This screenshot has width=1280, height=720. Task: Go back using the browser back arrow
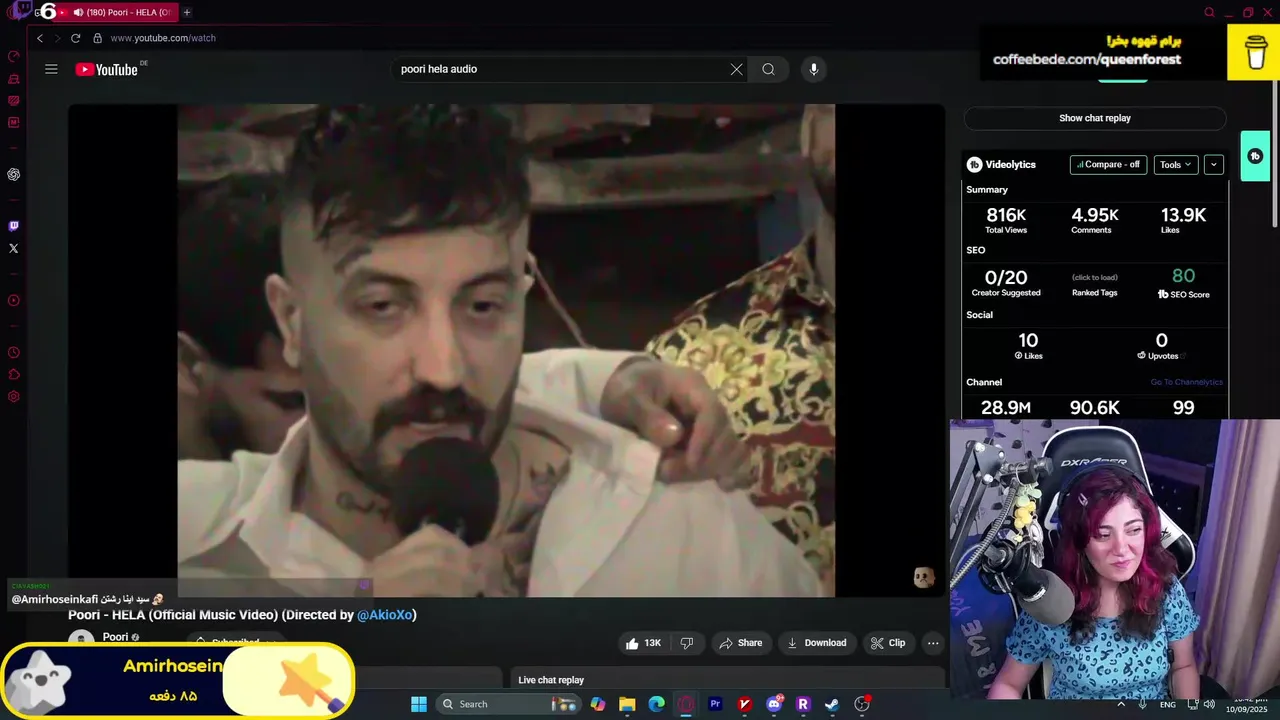40,38
